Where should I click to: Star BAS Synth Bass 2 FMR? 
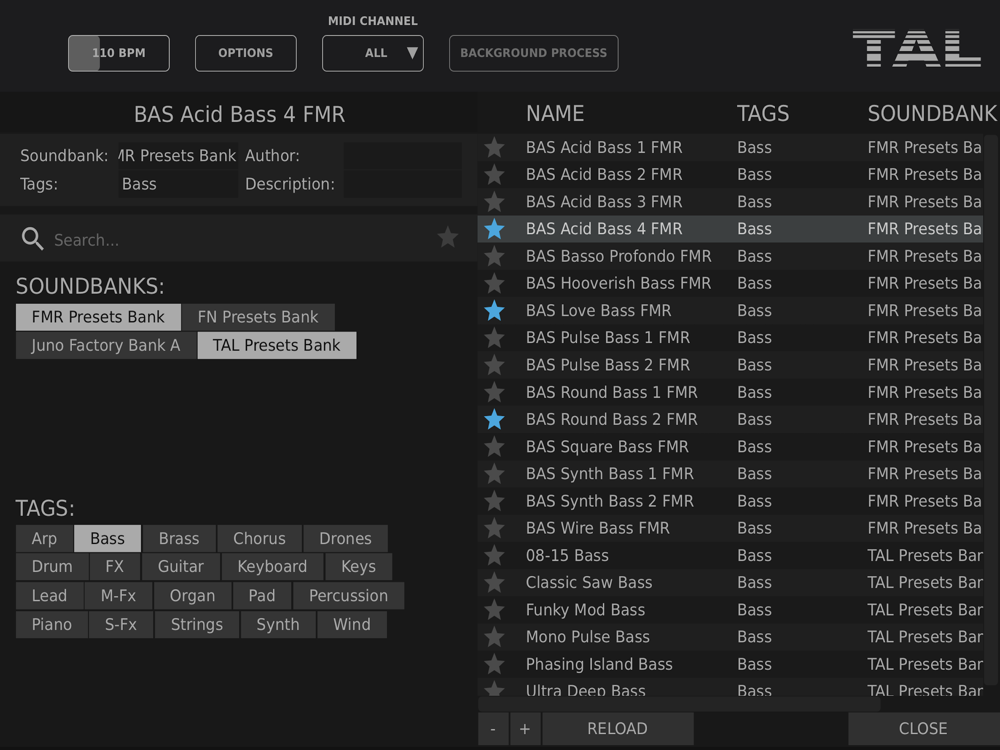pyautogui.click(x=494, y=501)
